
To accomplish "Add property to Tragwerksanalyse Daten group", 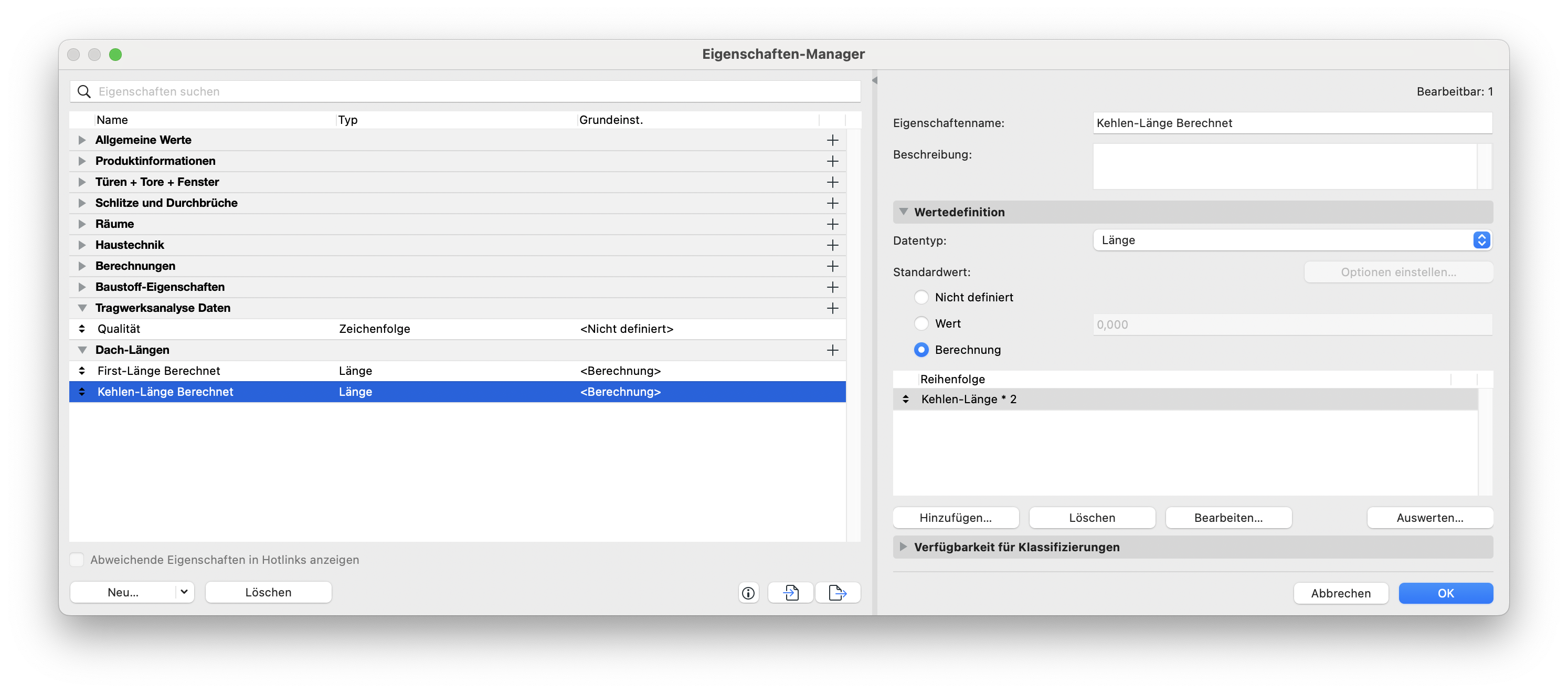I will (832, 308).
